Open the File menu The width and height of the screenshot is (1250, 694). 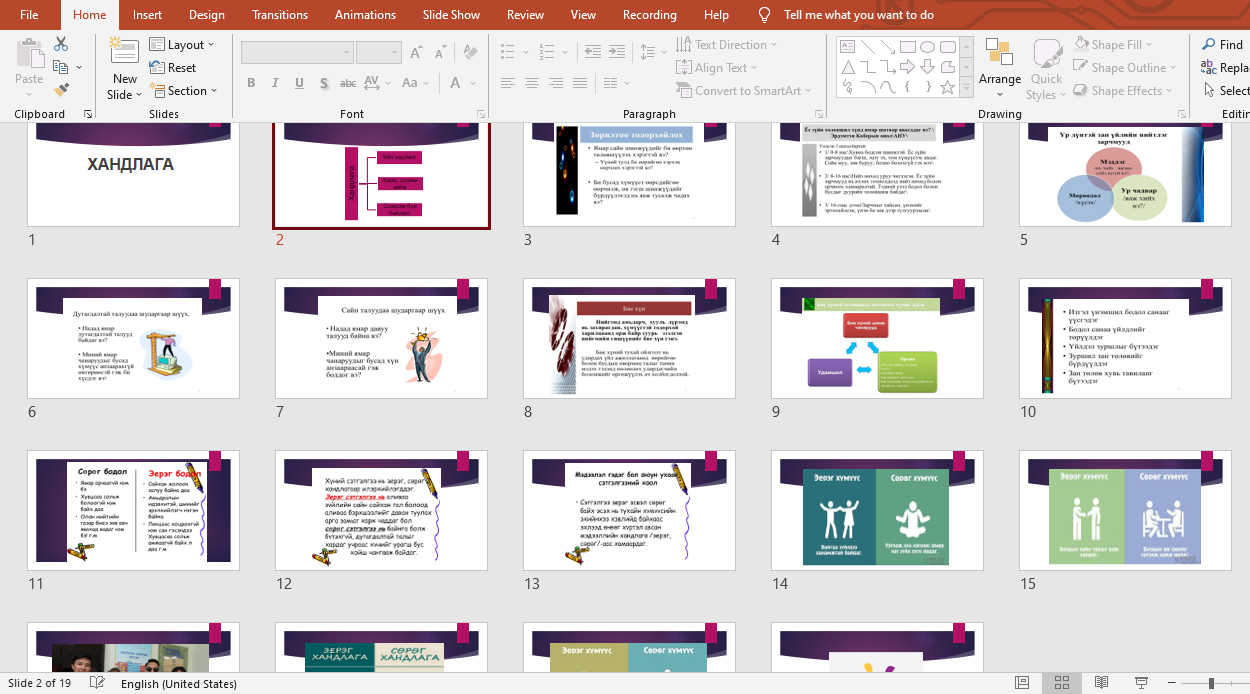coord(29,15)
